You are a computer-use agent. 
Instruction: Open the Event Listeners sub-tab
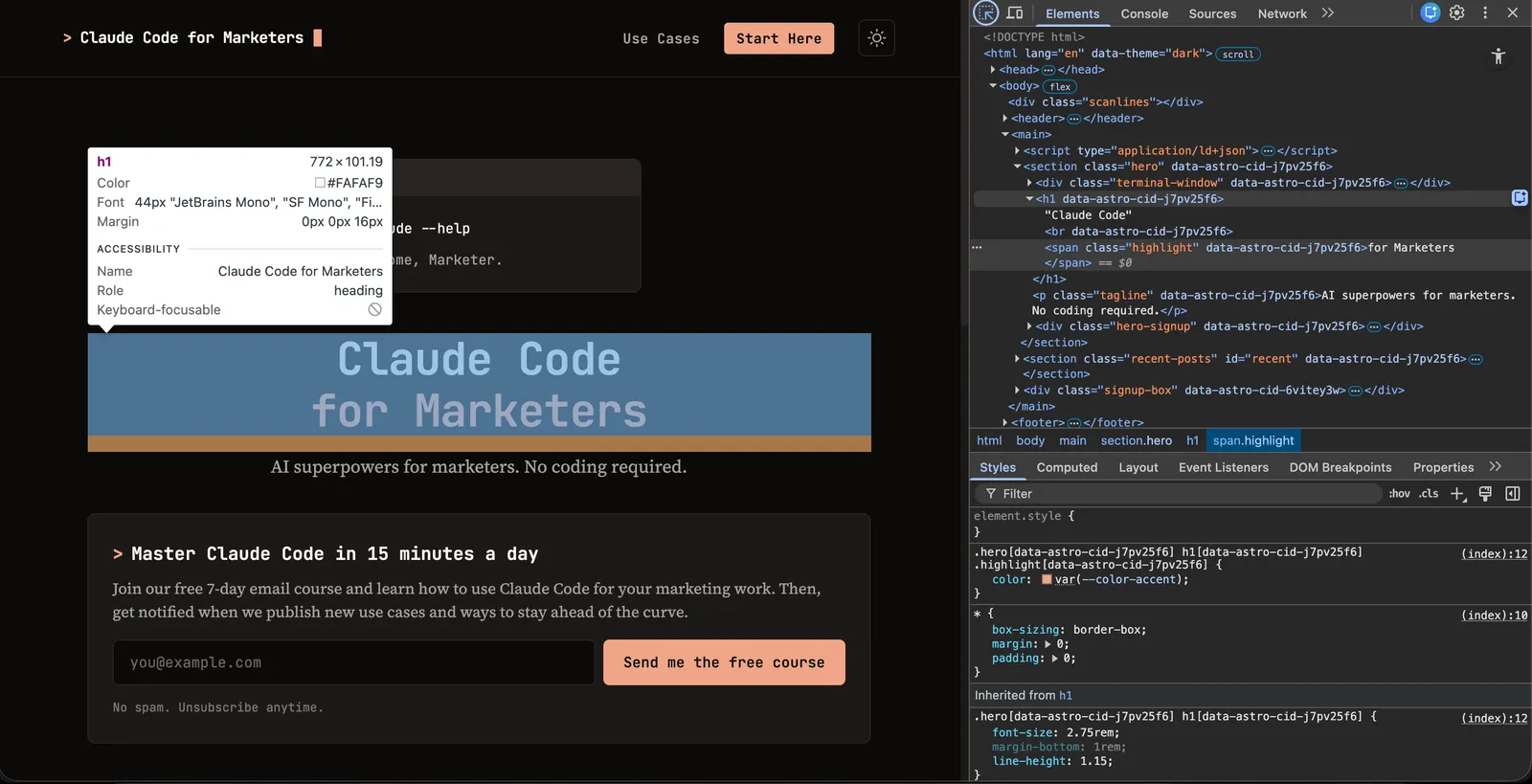point(1224,467)
